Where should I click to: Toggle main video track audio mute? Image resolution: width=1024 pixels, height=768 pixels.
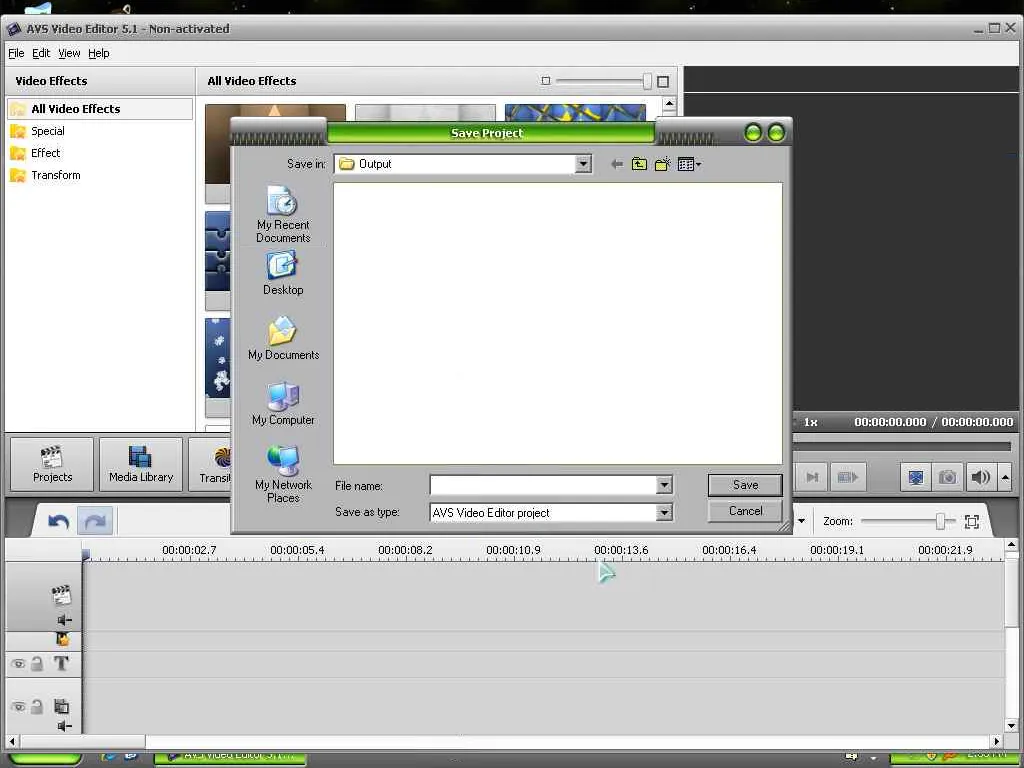click(x=65, y=620)
